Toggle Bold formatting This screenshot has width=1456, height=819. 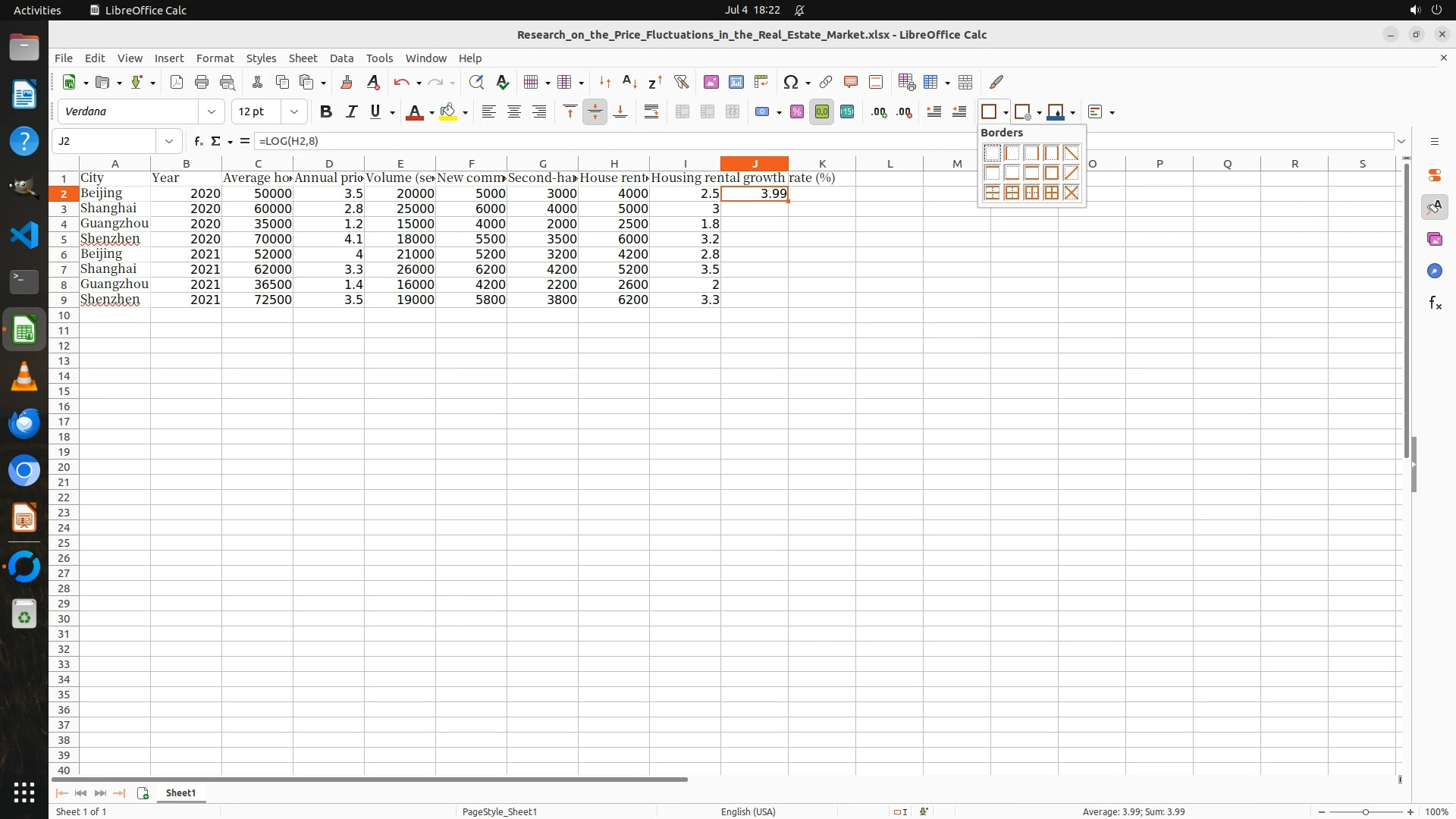pos(326,112)
